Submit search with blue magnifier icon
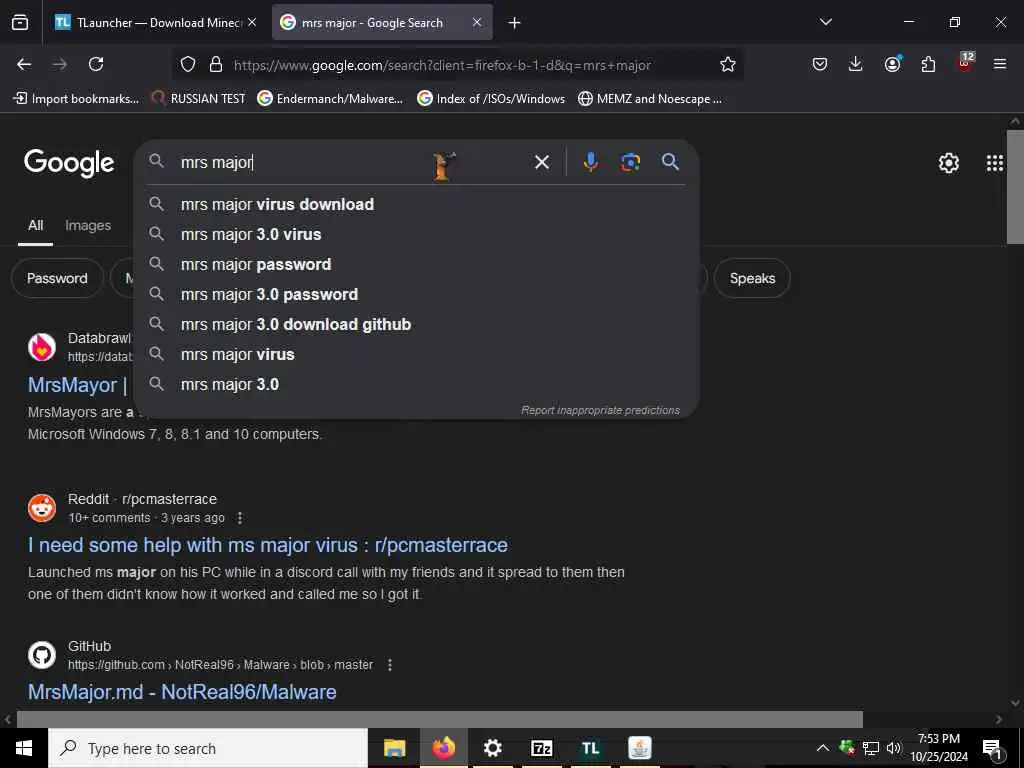 click(x=670, y=162)
